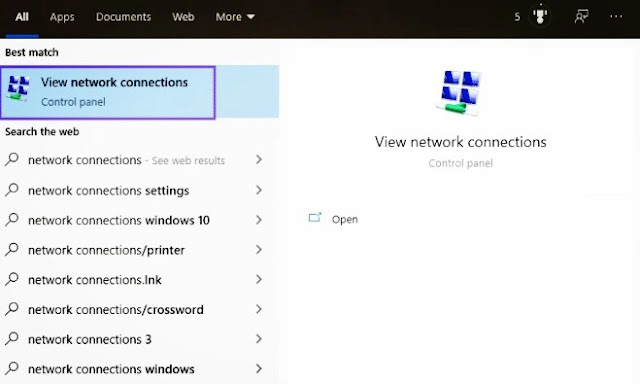Expand arrow for network connections/crossword

[259, 309]
